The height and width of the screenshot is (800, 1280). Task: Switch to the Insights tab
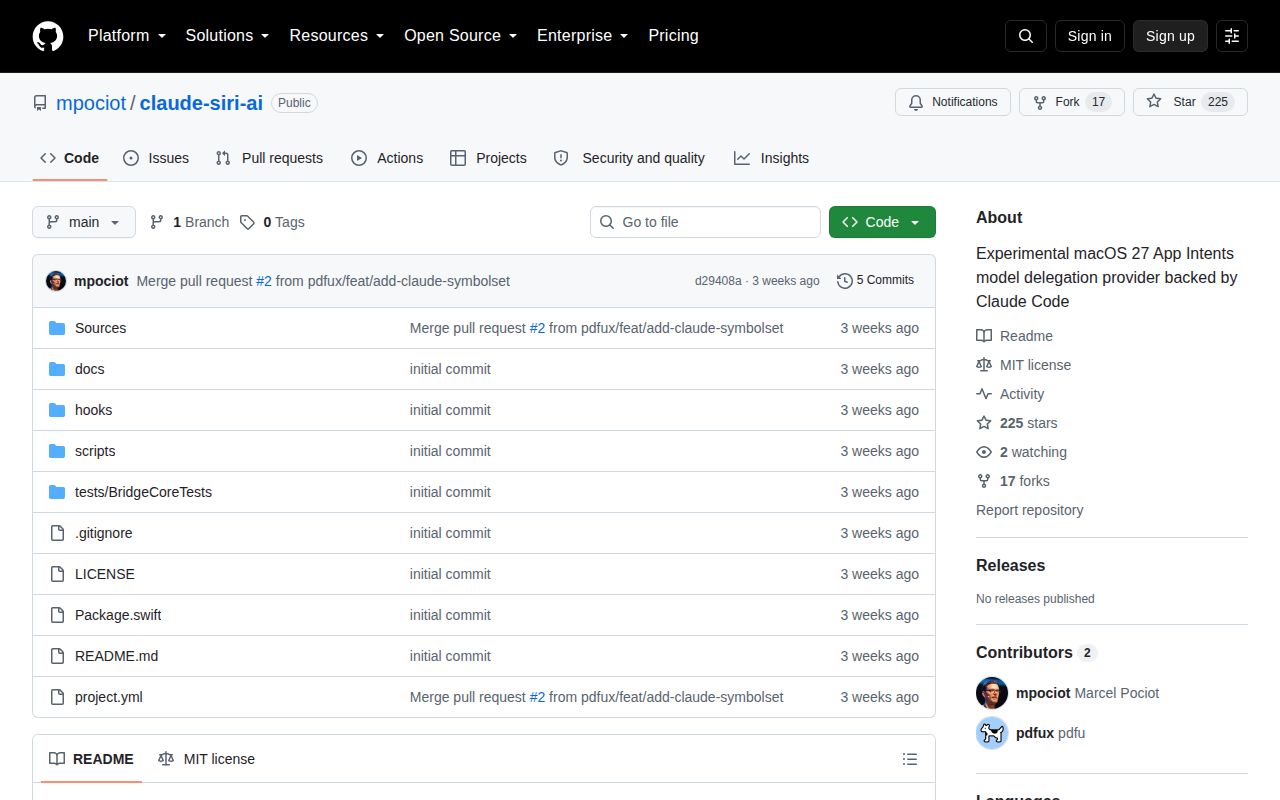pyautogui.click(x=771, y=158)
